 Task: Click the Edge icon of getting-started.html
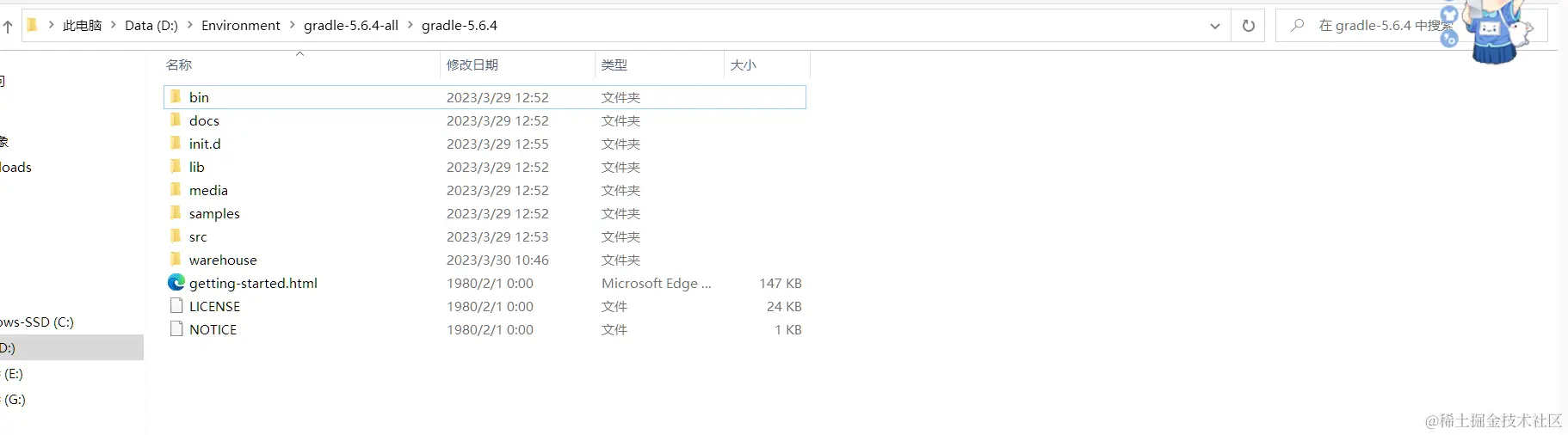pyautogui.click(x=176, y=282)
